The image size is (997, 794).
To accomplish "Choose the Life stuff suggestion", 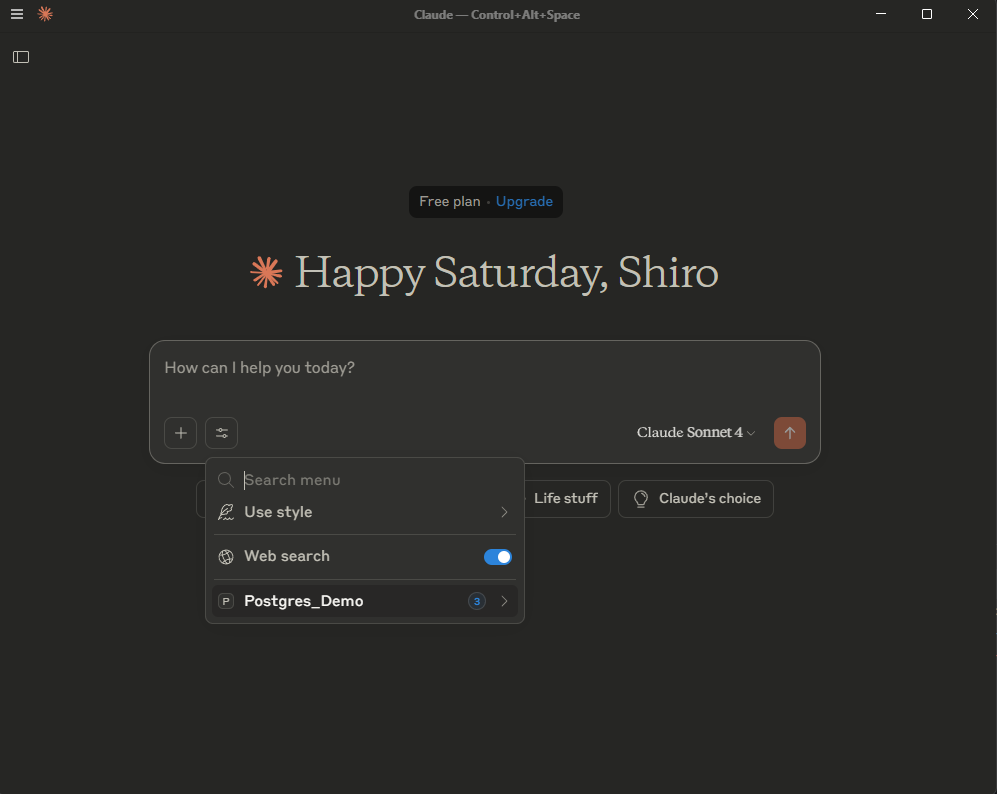I will pyautogui.click(x=565, y=499).
